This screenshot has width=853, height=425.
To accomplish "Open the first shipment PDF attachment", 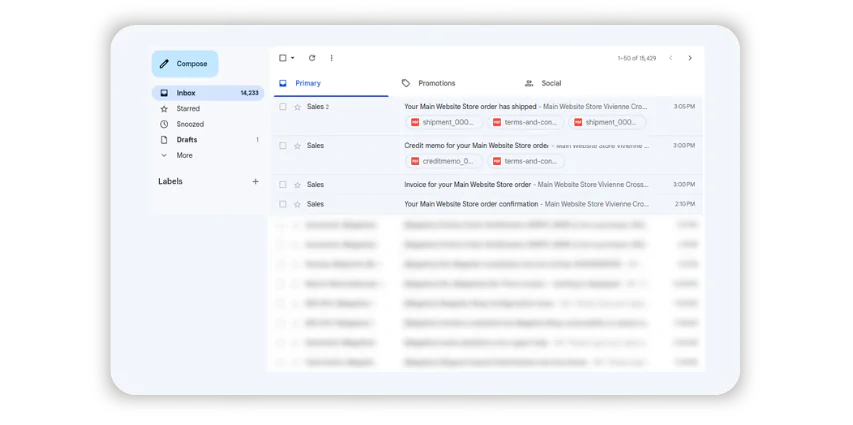I will pyautogui.click(x=444, y=122).
